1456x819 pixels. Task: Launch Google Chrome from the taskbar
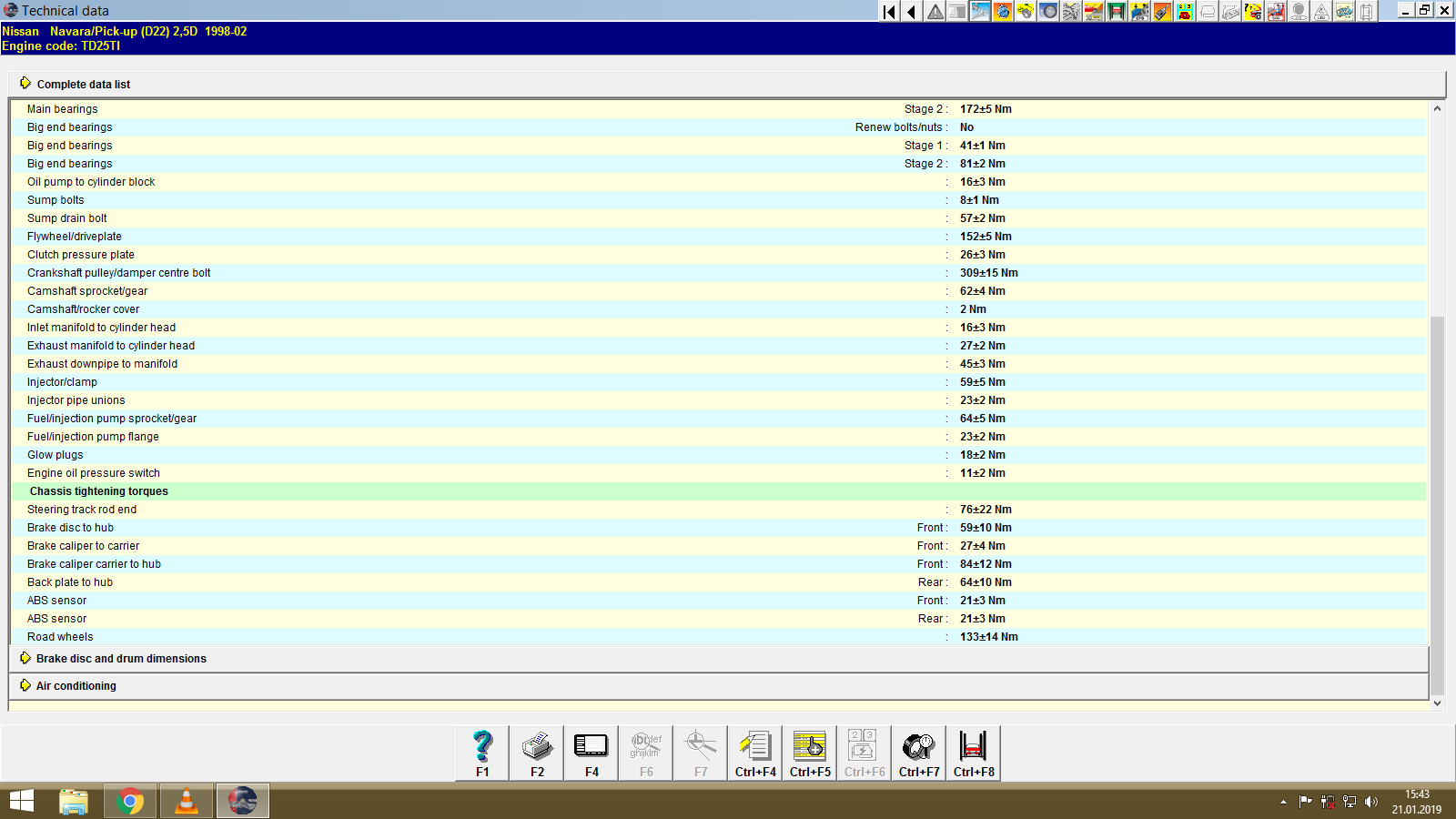click(130, 801)
